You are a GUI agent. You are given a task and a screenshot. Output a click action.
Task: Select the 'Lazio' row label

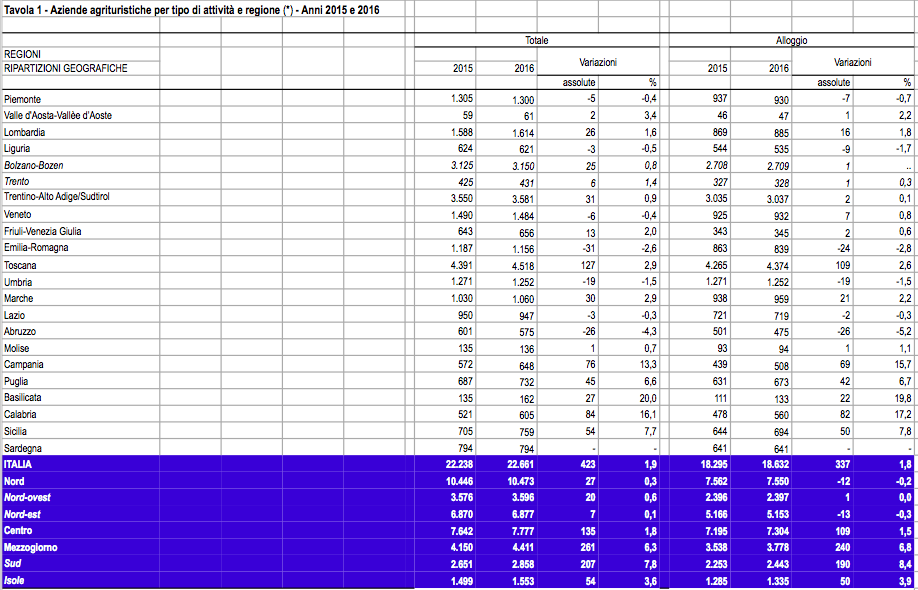coord(14,315)
